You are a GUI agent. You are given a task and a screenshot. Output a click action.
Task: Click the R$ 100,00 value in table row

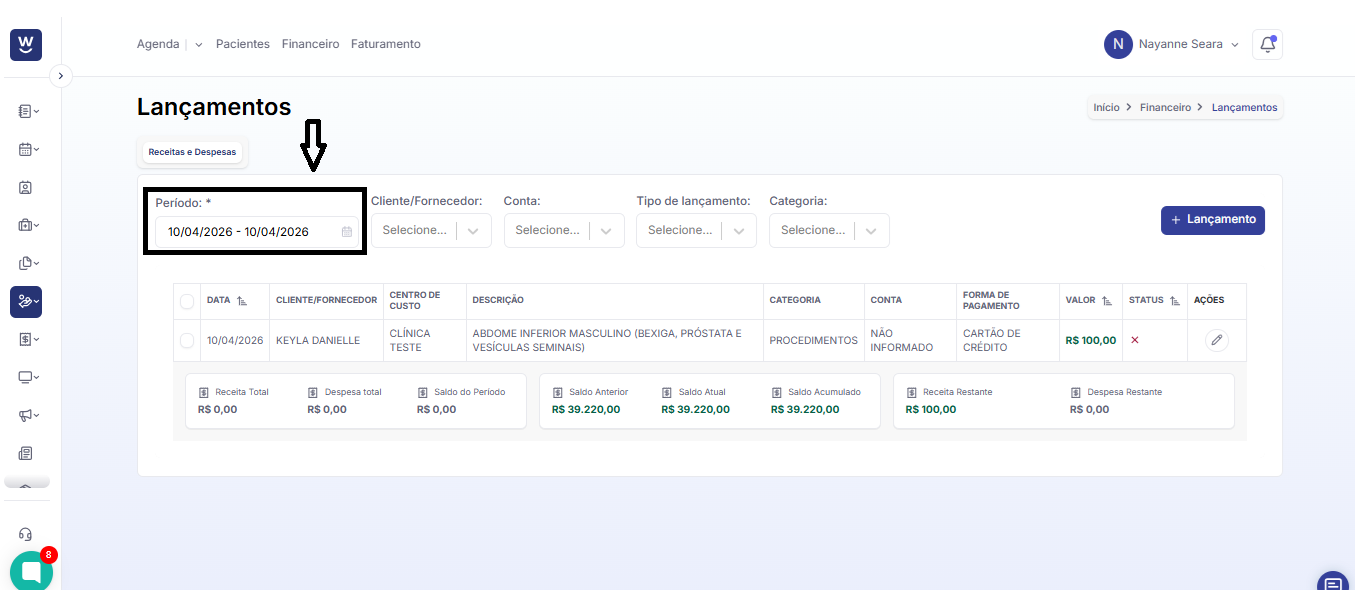(x=1091, y=340)
